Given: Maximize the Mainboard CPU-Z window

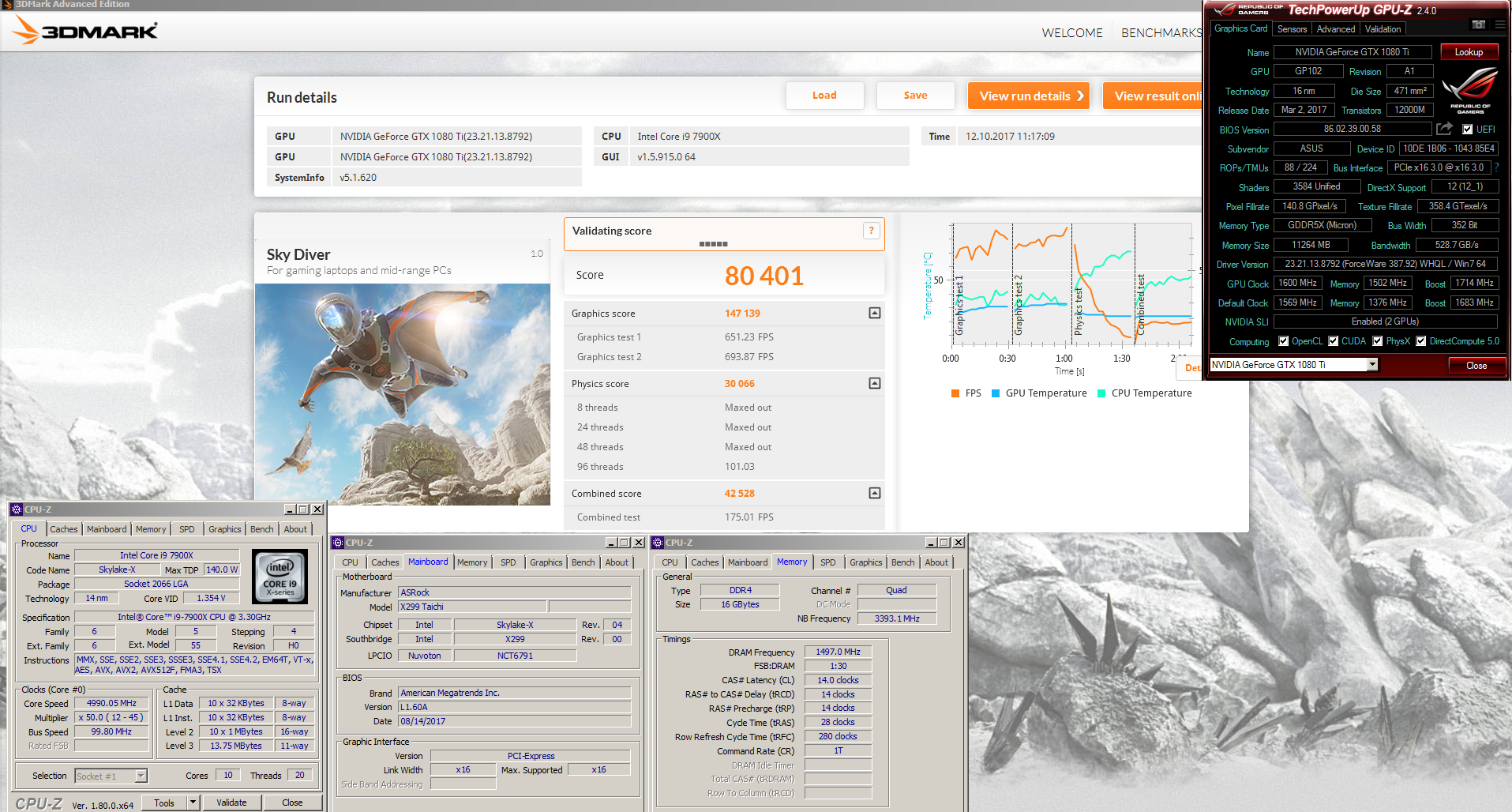Looking at the screenshot, I should 624,543.
